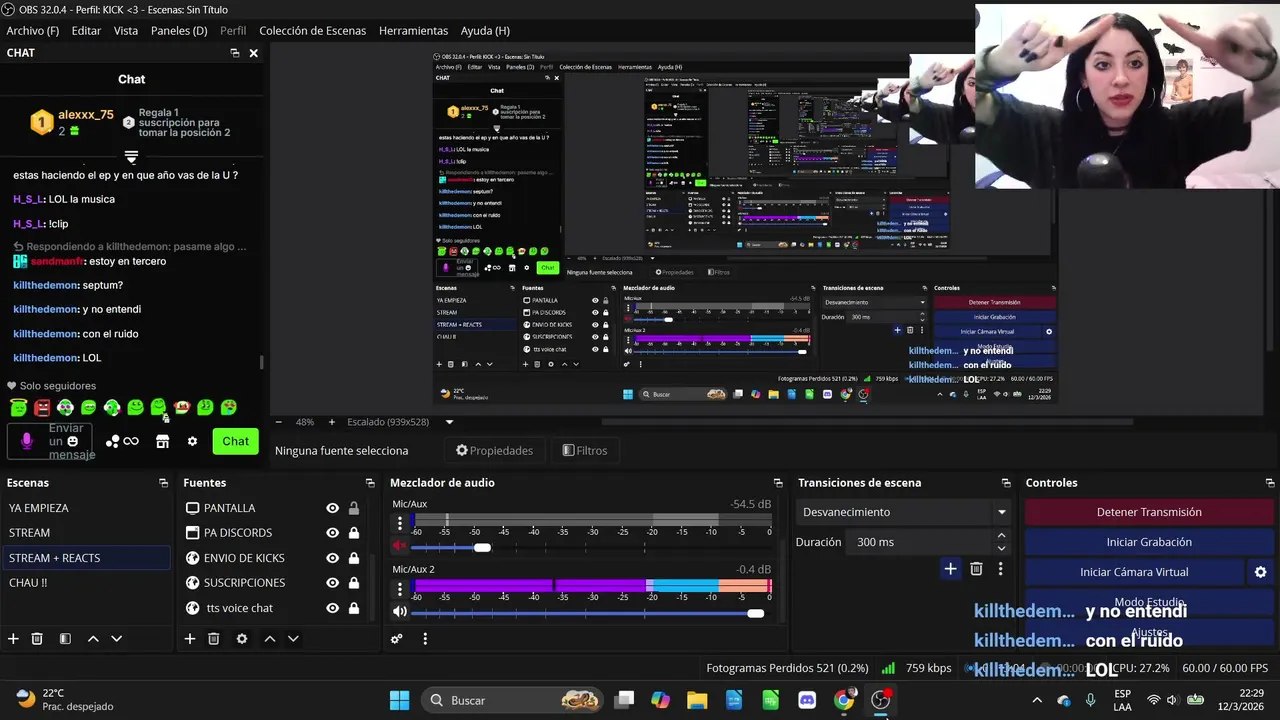Open Colección de Escenas menu
Screen dimensions: 1280x720
pyautogui.click(x=312, y=31)
